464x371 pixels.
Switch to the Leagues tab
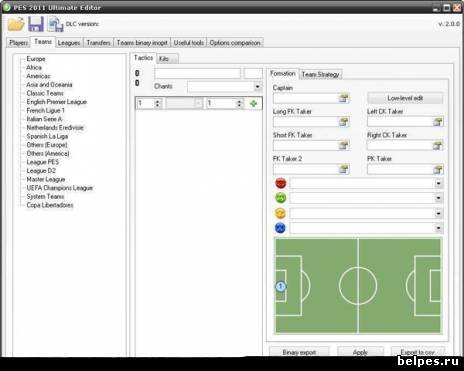tap(69, 43)
